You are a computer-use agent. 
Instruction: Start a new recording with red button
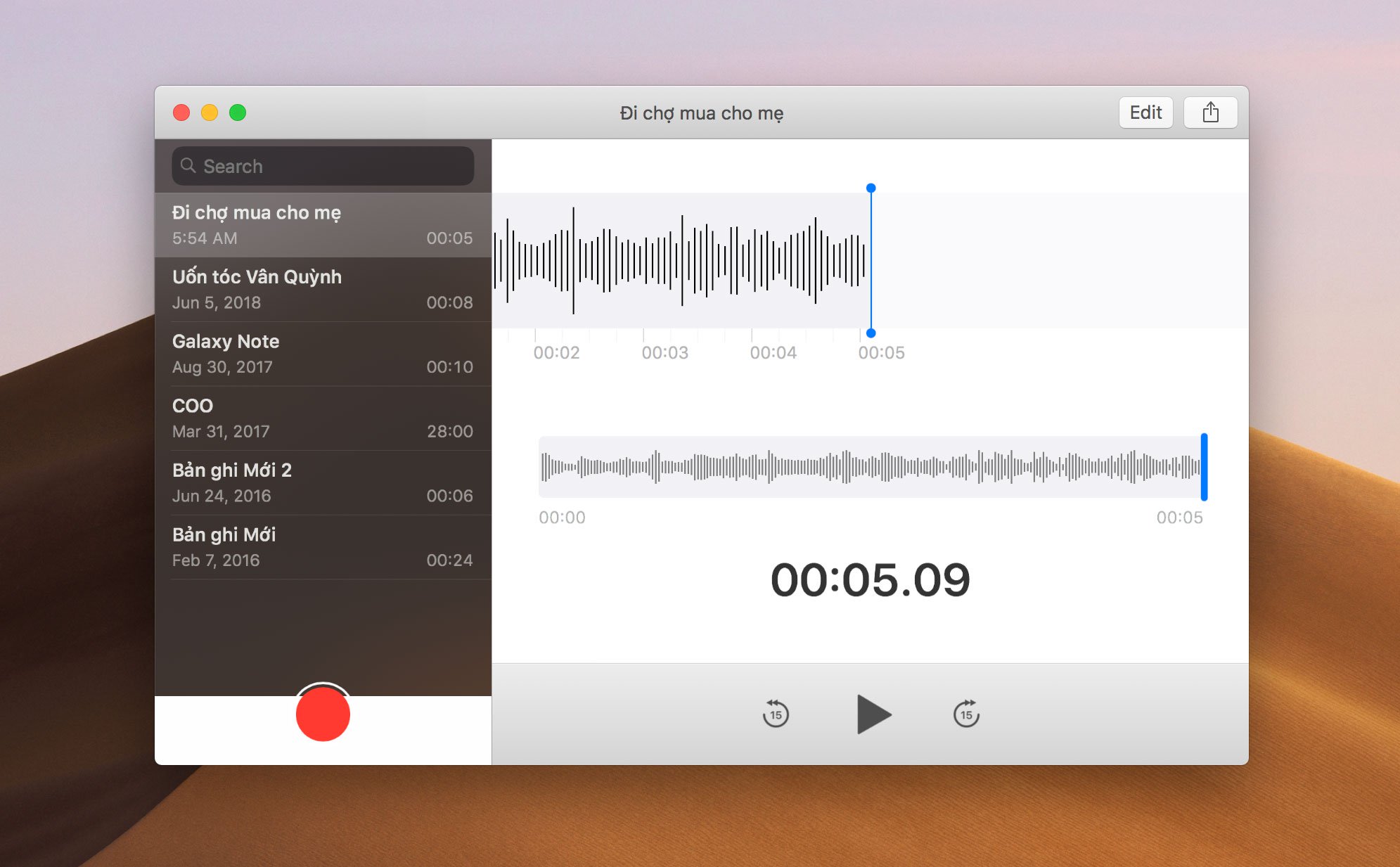pos(323,714)
